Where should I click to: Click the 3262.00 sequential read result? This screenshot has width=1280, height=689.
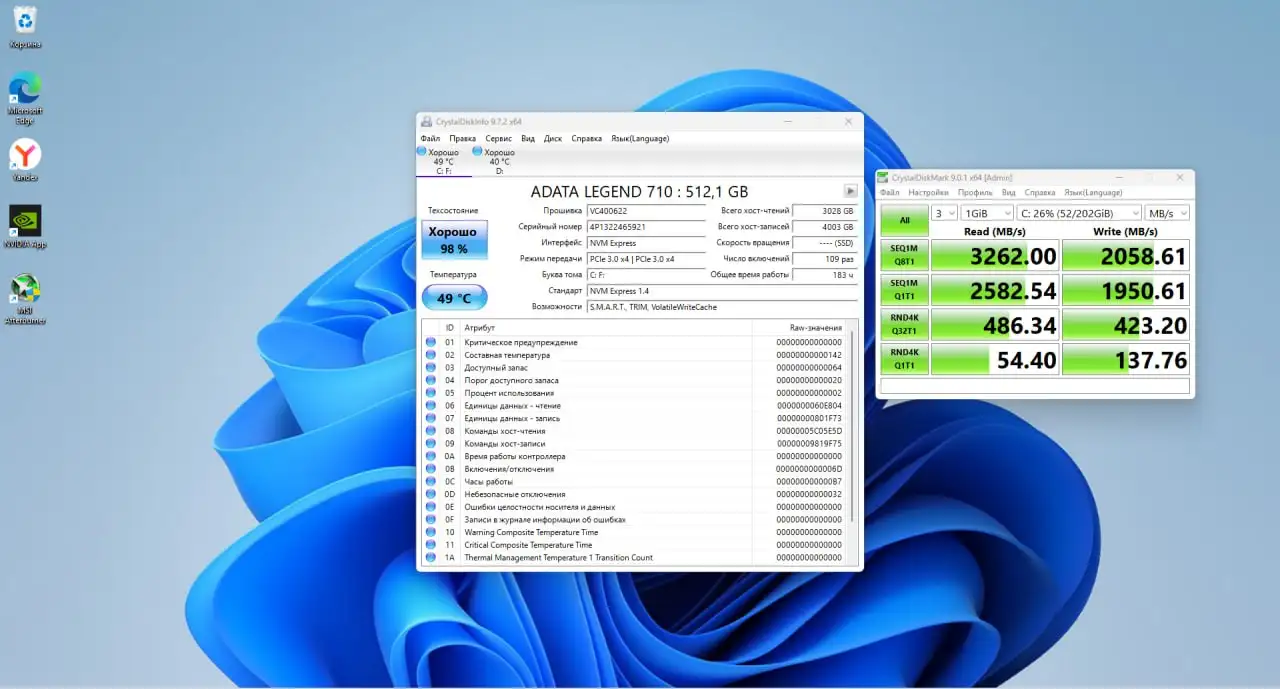pyautogui.click(x=995, y=256)
